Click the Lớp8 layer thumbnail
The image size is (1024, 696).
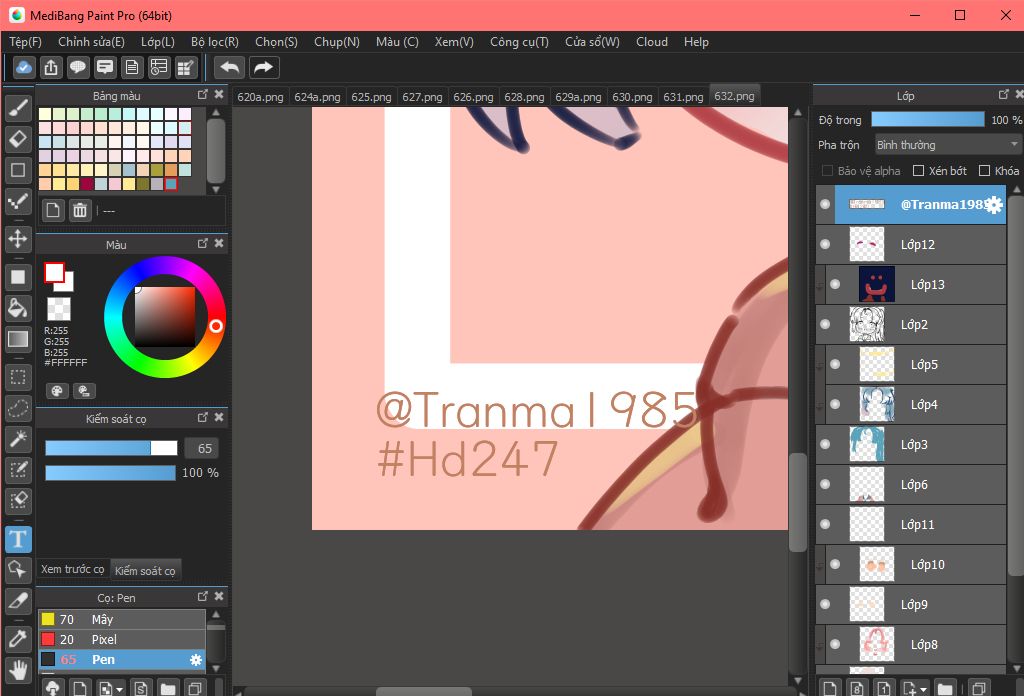pyautogui.click(x=876, y=644)
